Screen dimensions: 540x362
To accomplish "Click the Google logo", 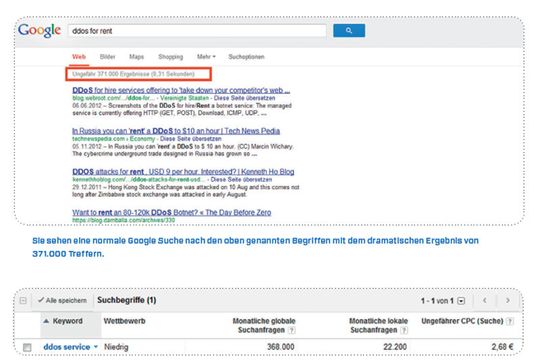I will pos(40,31).
